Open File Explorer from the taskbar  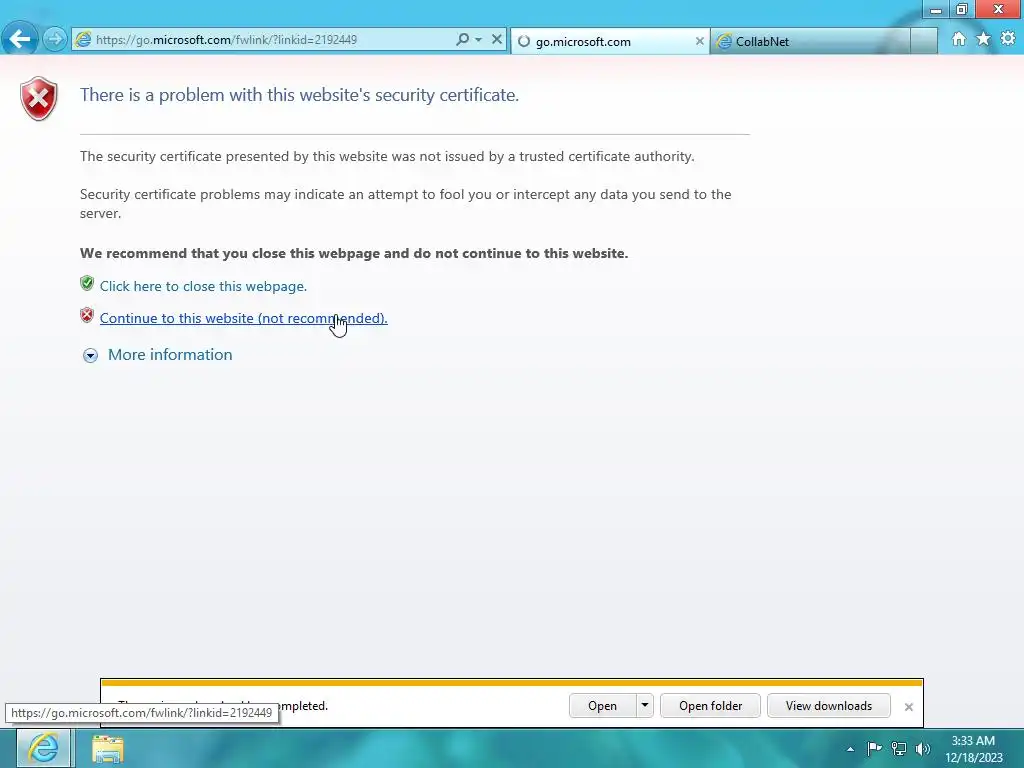coord(108,749)
